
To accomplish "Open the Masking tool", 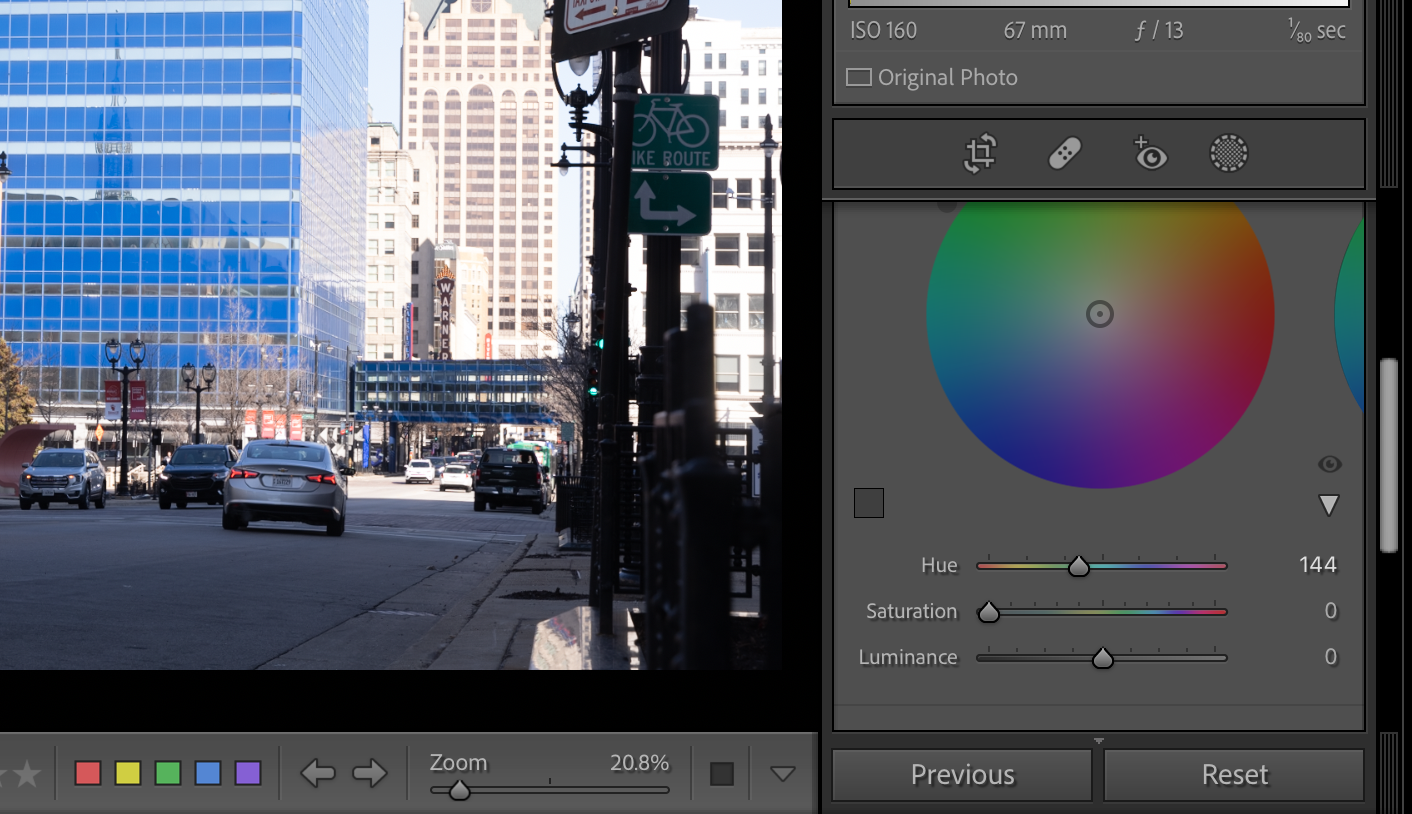I will click(1229, 153).
